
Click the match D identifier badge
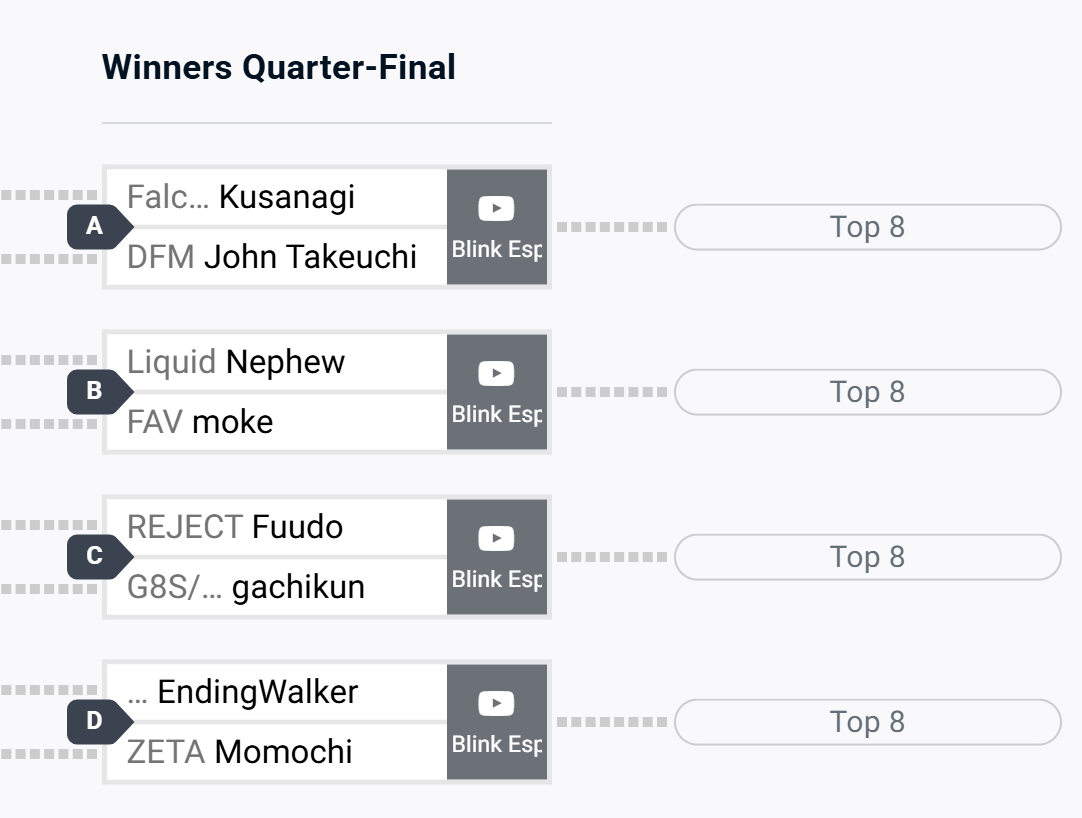coord(99,721)
